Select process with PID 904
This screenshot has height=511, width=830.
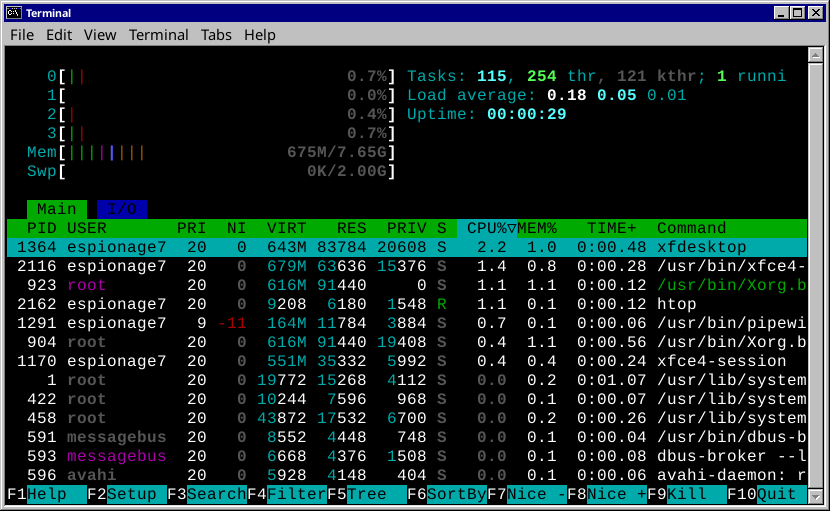click(407, 342)
